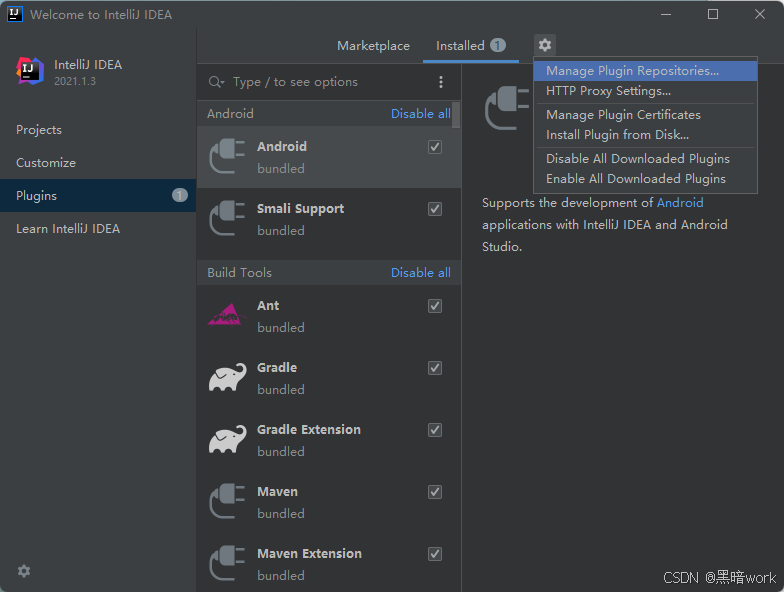The image size is (784, 592).
Task: Toggle the Smali Support checkbox
Action: [x=435, y=209]
